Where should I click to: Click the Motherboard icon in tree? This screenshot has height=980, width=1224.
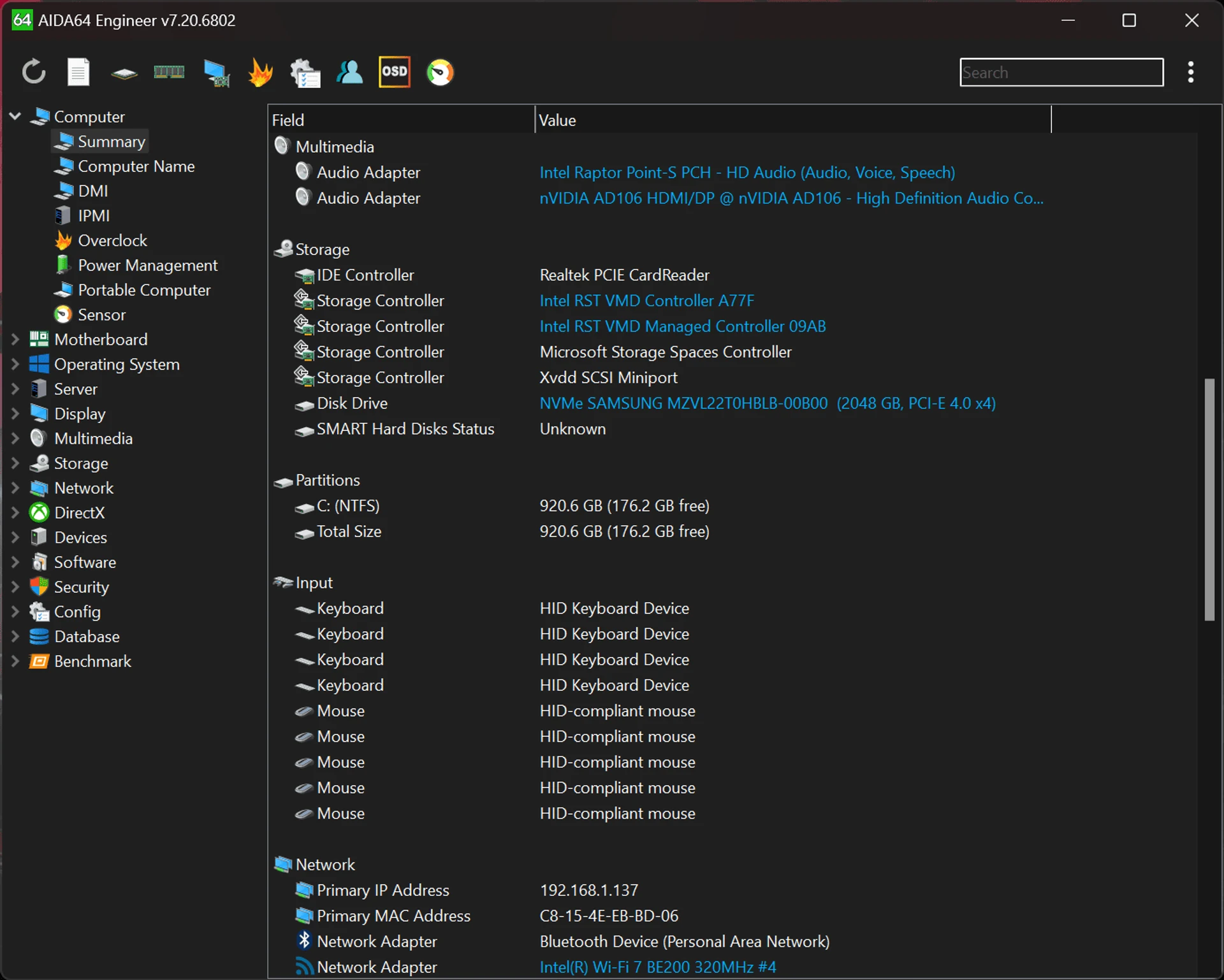[x=39, y=340]
